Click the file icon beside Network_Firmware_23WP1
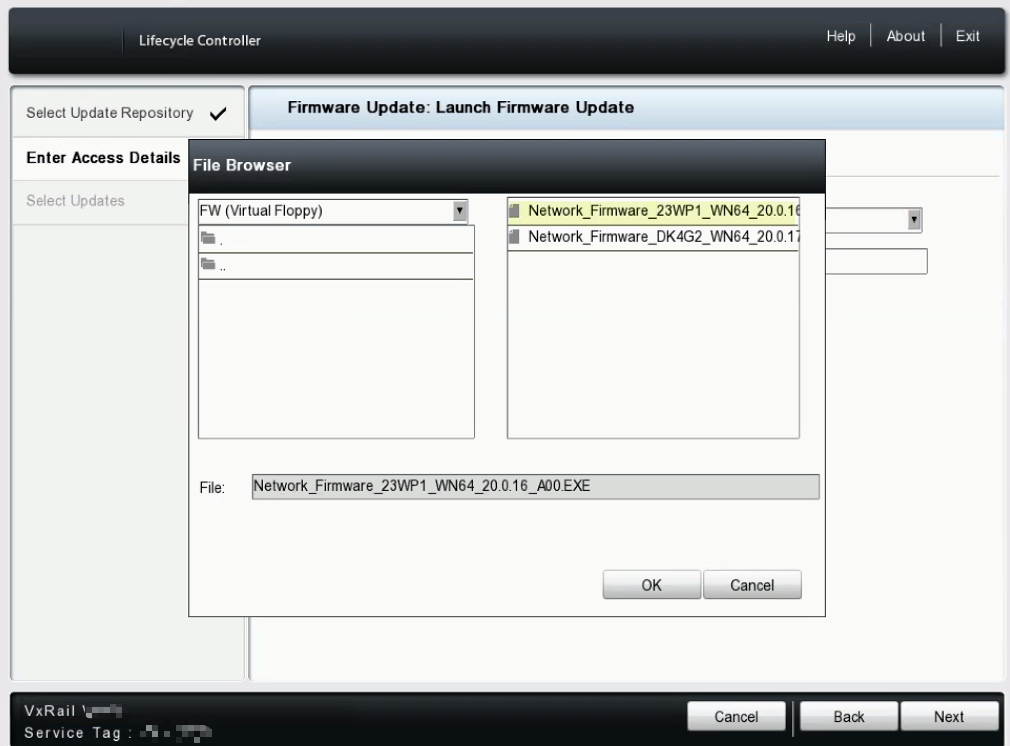The width and height of the screenshot is (1010, 746). pos(515,210)
